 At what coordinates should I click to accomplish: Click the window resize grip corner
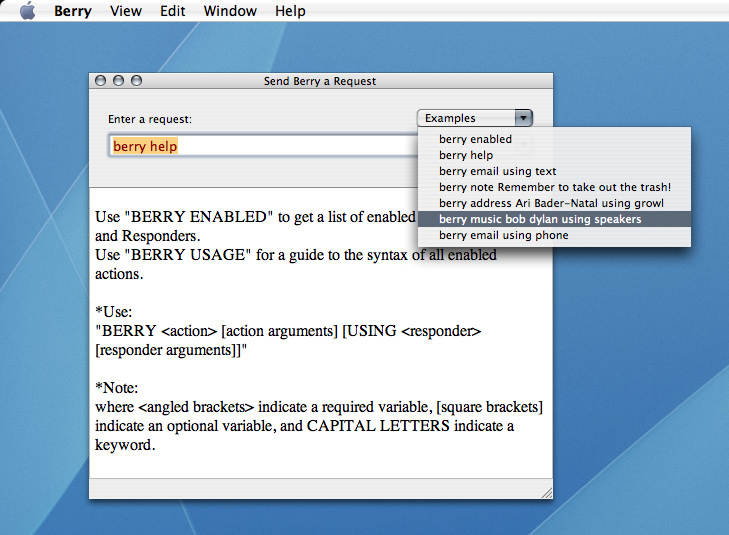(547, 493)
